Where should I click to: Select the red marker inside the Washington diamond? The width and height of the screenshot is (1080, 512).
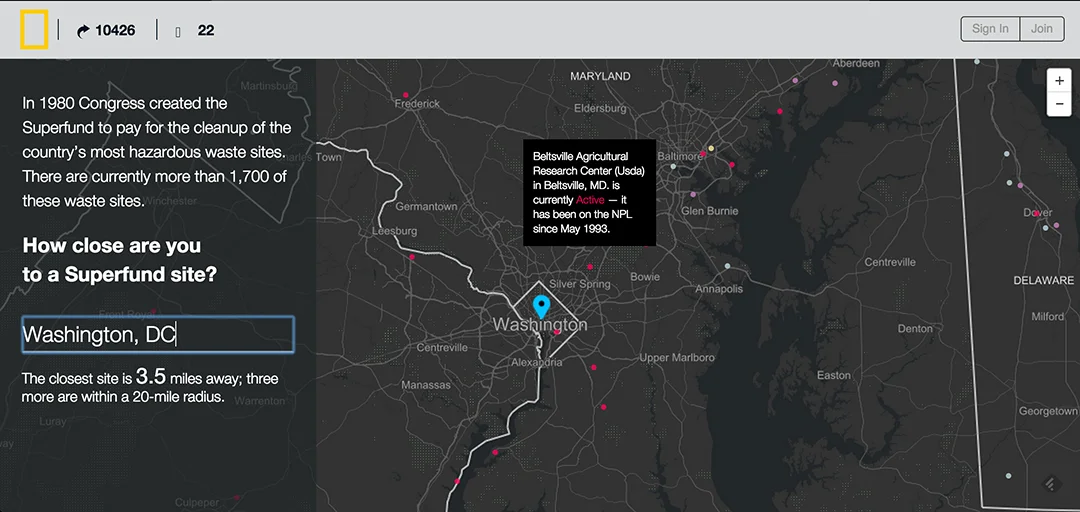pos(557,333)
